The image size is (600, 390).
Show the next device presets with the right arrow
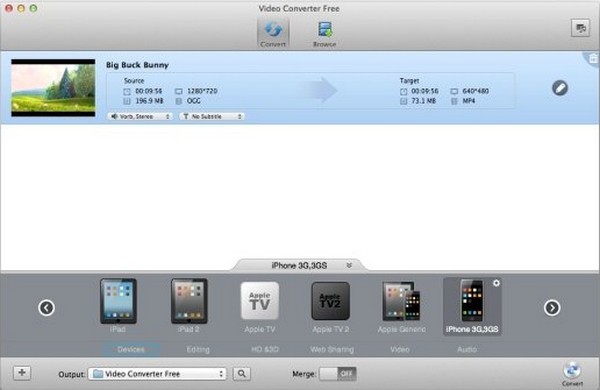point(552,308)
